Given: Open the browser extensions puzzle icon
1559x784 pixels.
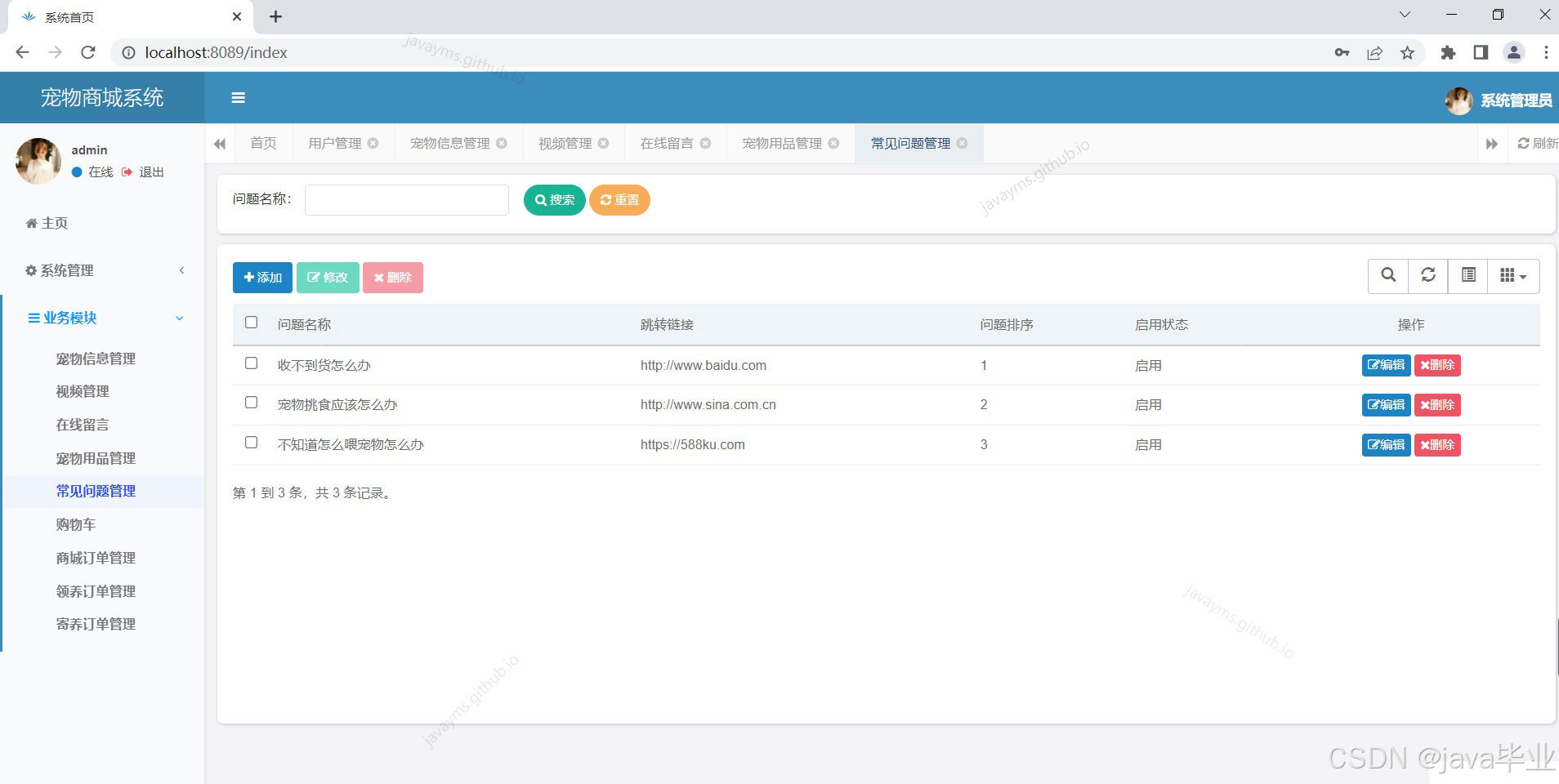Looking at the screenshot, I should tap(1448, 52).
